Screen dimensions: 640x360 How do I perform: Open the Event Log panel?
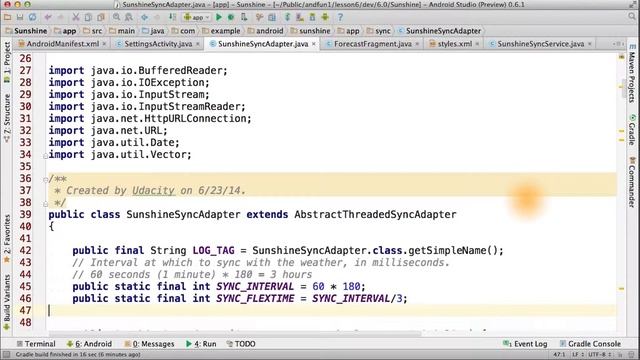tap(525, 344)
